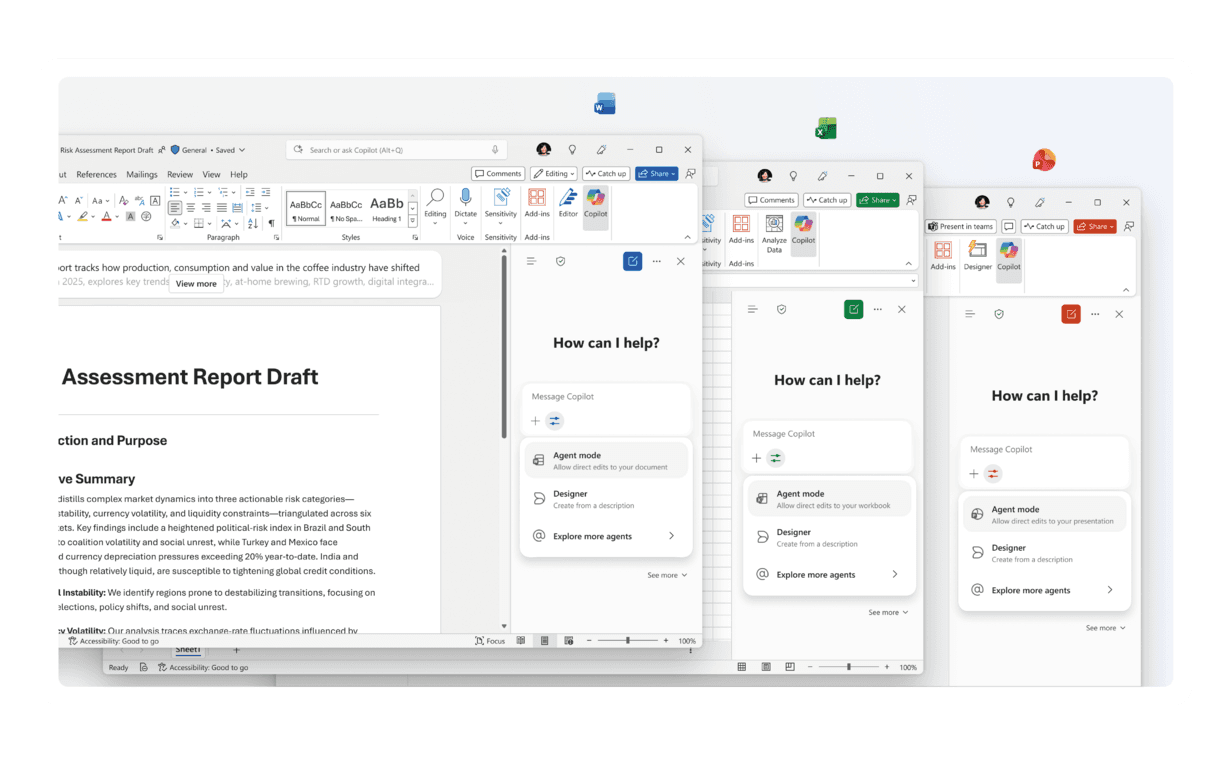Open the Editing mode dropdown in Word
This screenshot has height=764, width=1232.
553,174
